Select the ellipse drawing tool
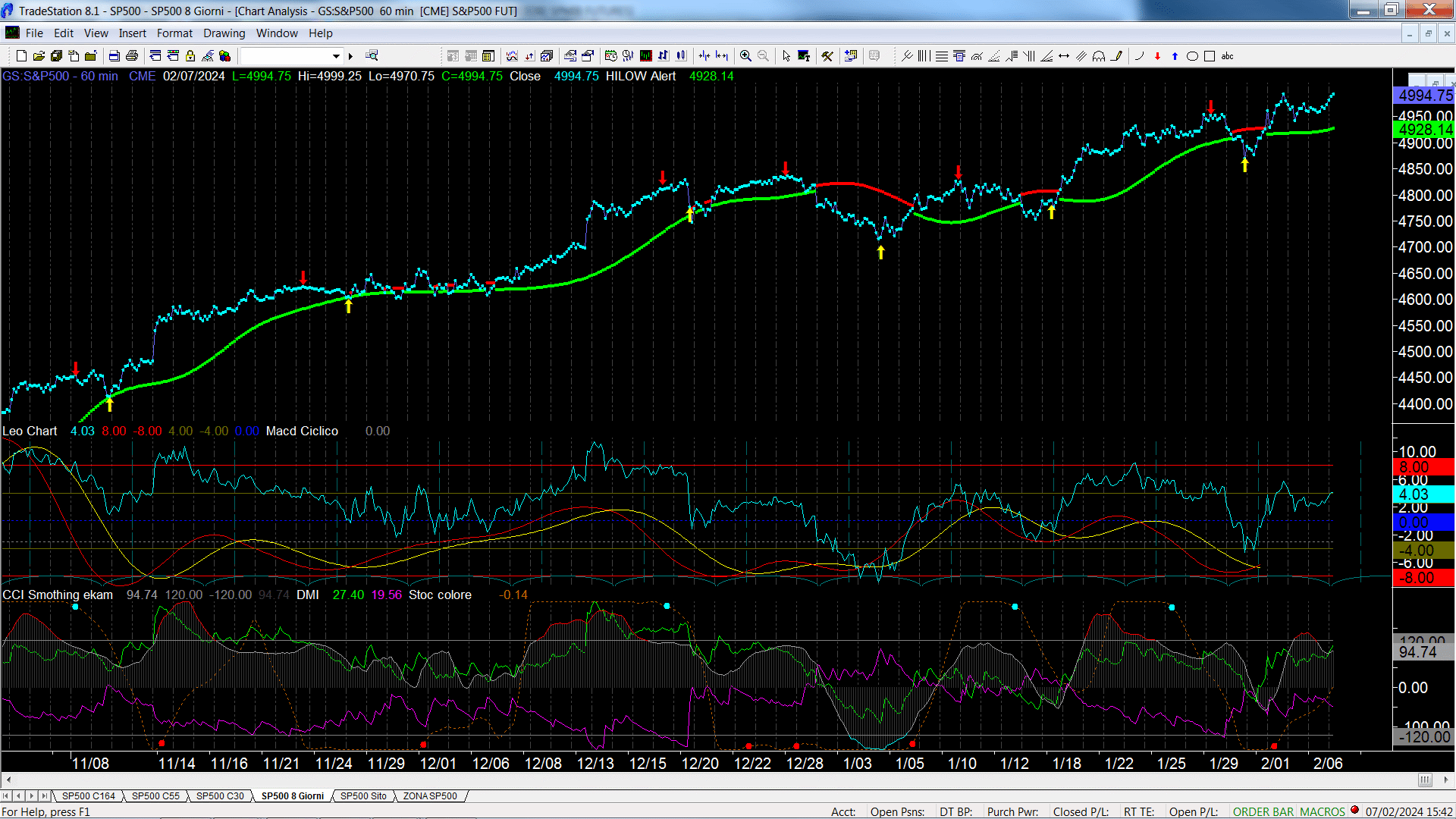 point(1192,56)
